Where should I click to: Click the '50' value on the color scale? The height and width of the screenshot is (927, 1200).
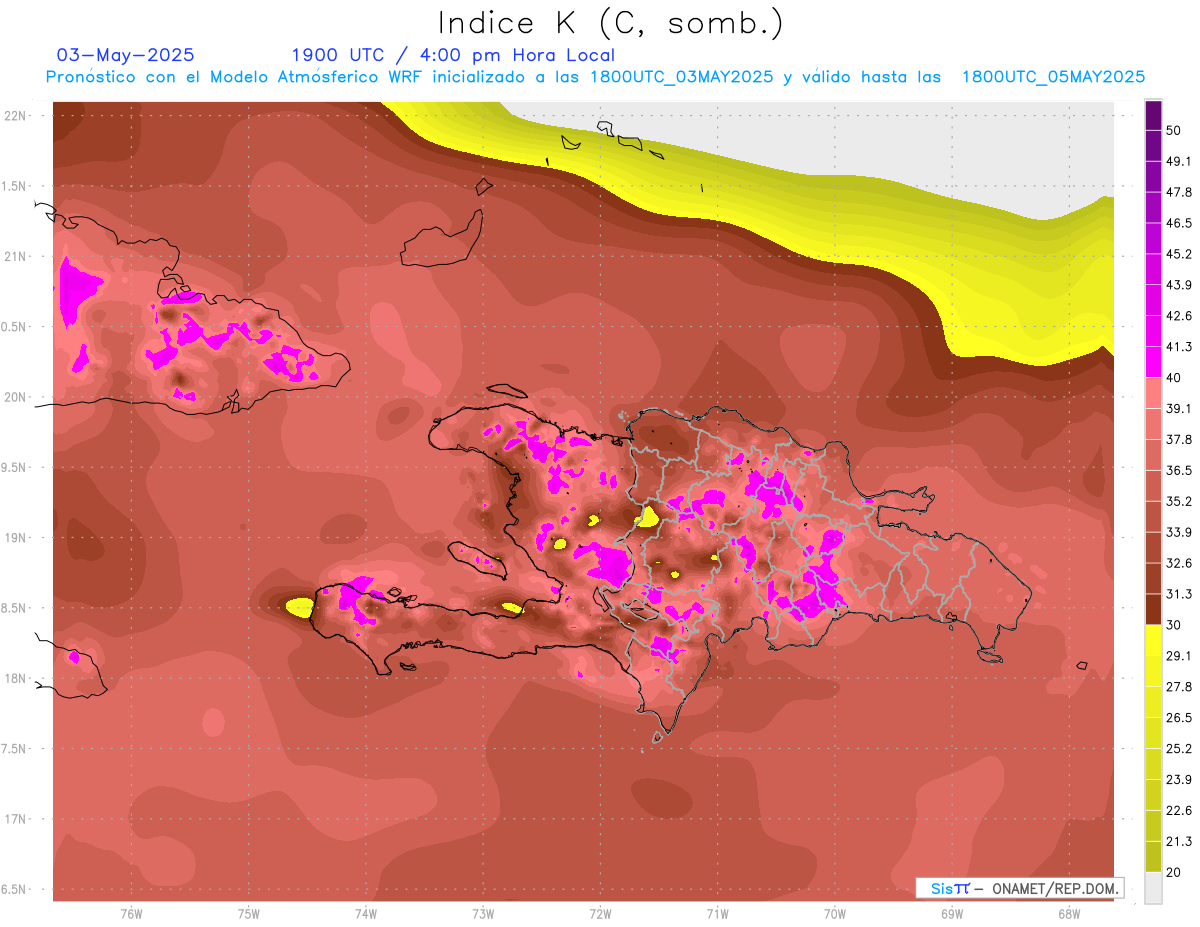(x=1175, y=129)
